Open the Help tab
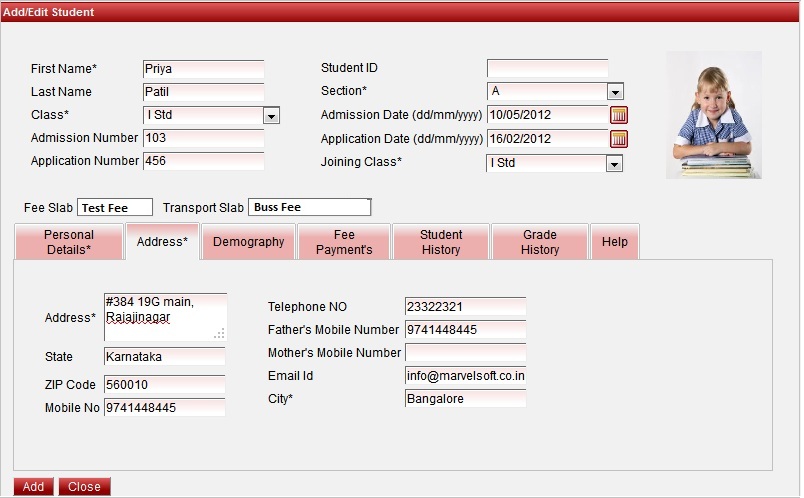 point(615,242)
